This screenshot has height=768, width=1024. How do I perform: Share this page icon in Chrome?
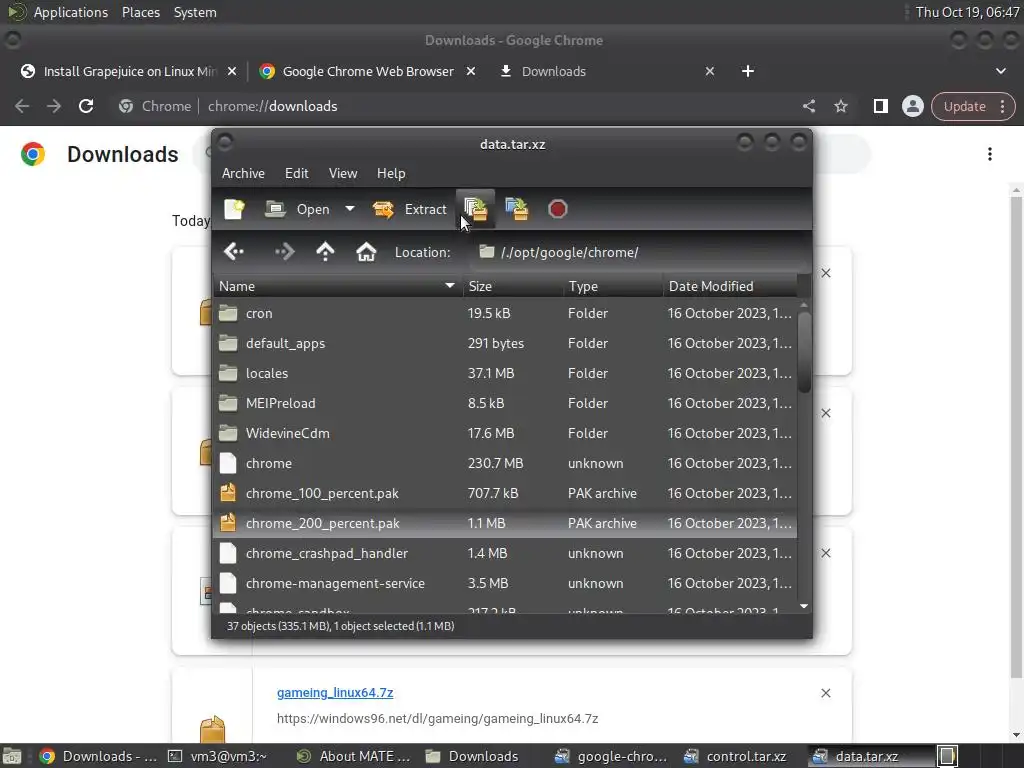tap(808, 106)
